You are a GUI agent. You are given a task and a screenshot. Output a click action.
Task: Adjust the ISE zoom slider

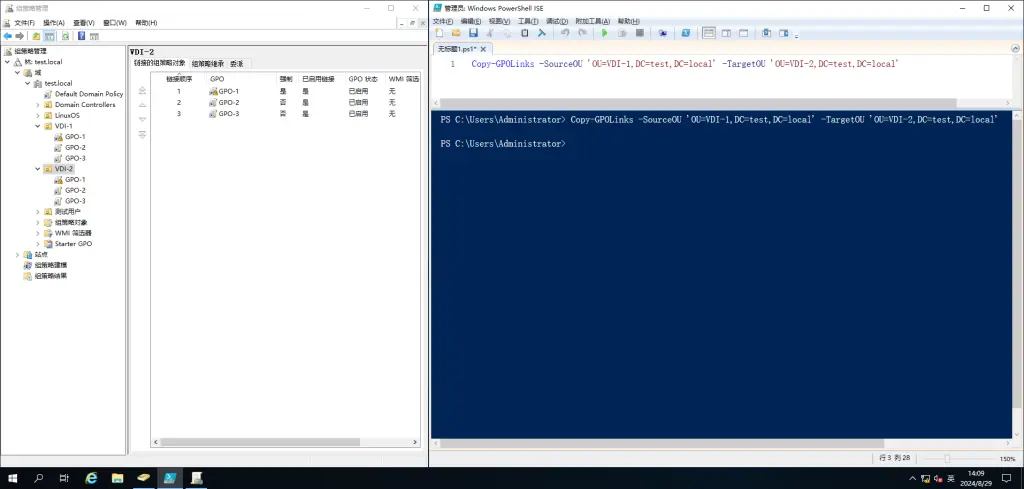[947, 458]
